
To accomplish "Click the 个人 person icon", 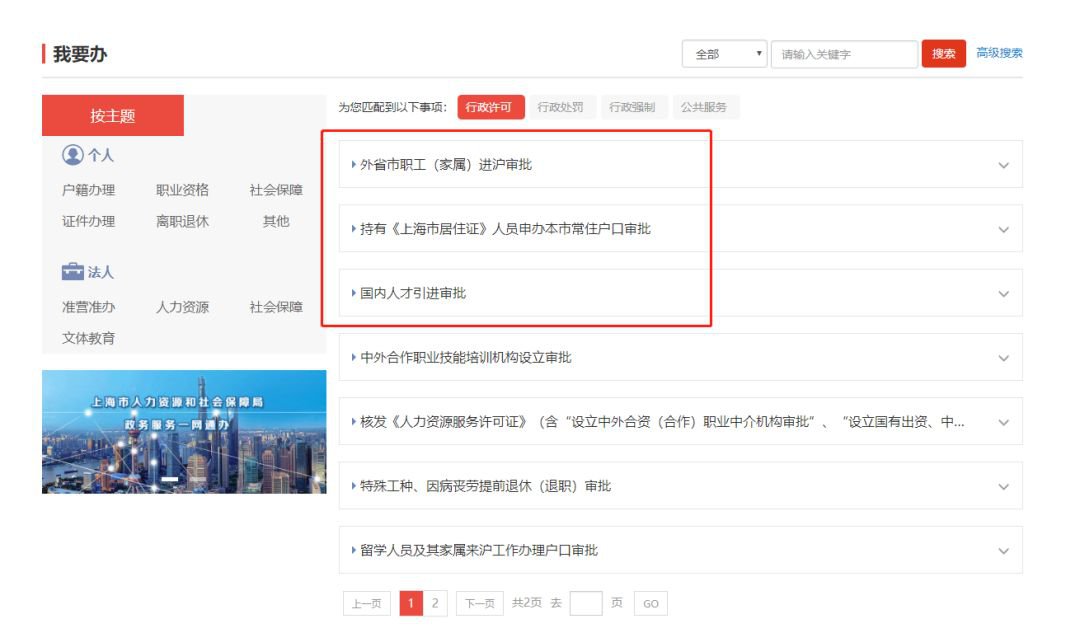I will click(x=72, y=155).
